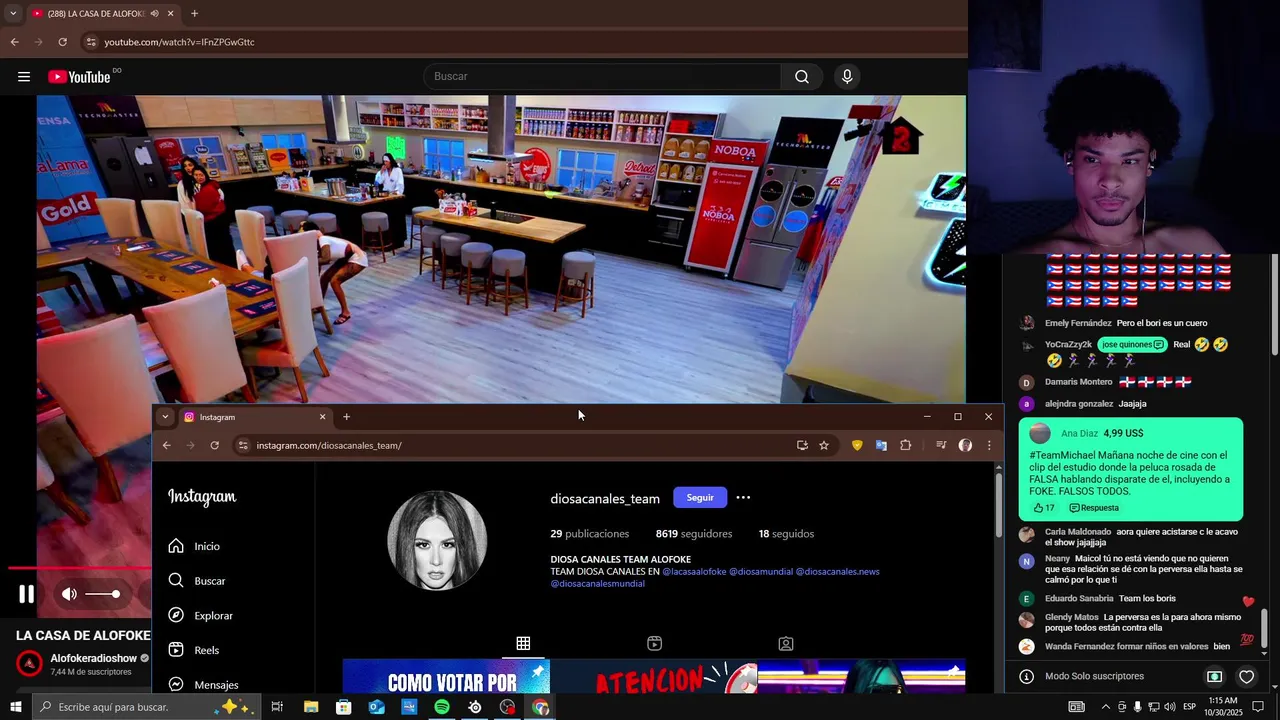Open profile options three-dot menu

[743, 497]
